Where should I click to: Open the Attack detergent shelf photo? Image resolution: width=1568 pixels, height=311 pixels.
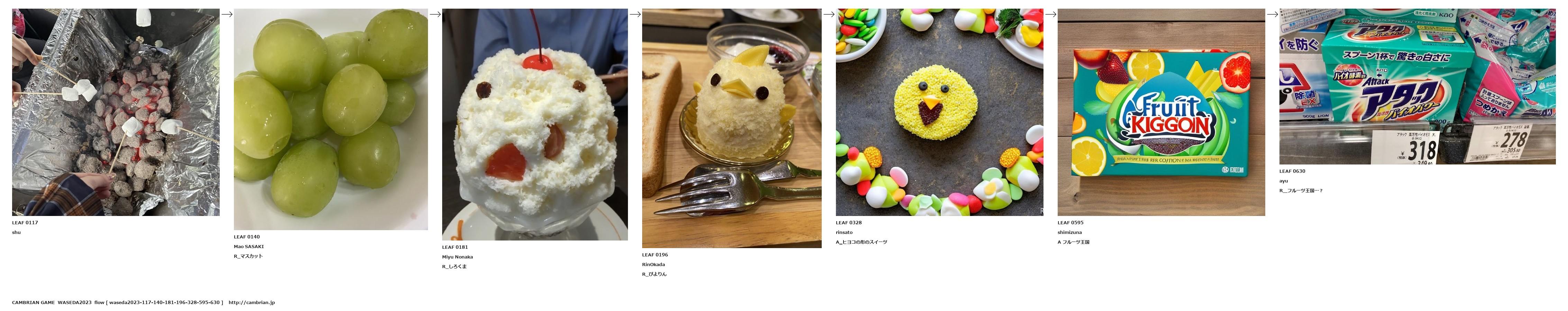tap(1417, 86)
